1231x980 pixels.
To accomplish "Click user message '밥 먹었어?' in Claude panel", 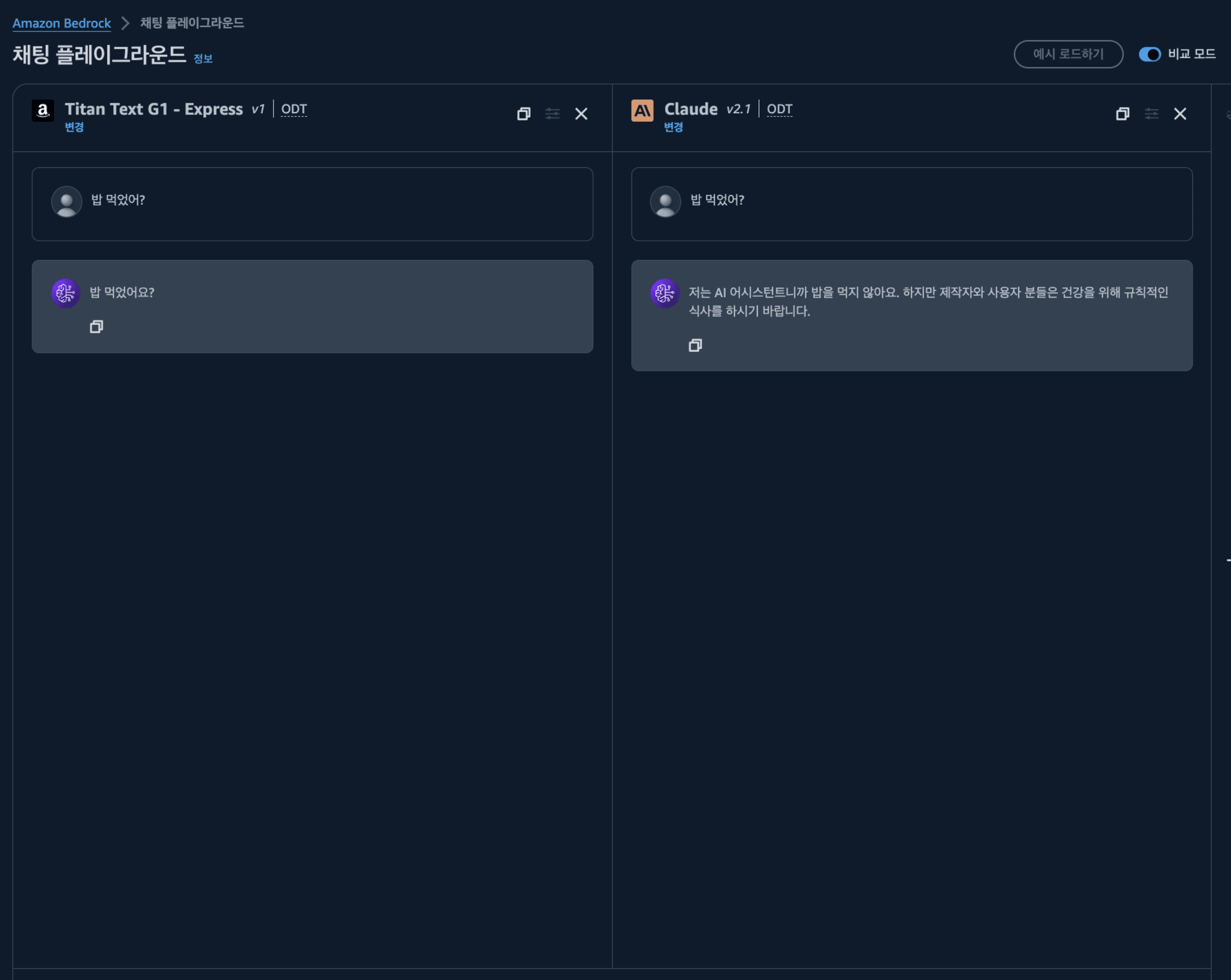I will [717, 200].
